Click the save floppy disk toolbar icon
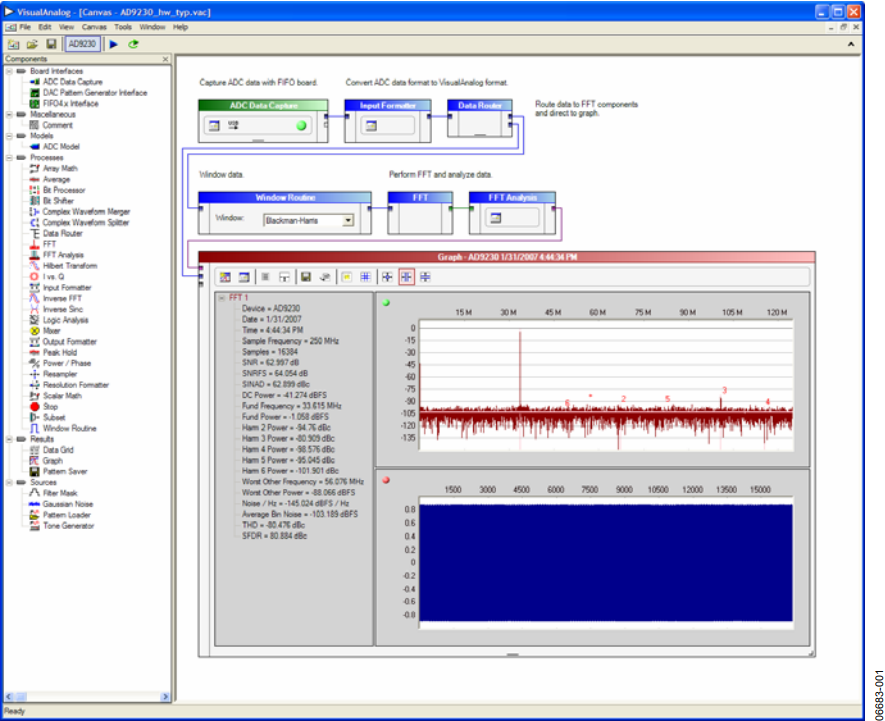 51,44
